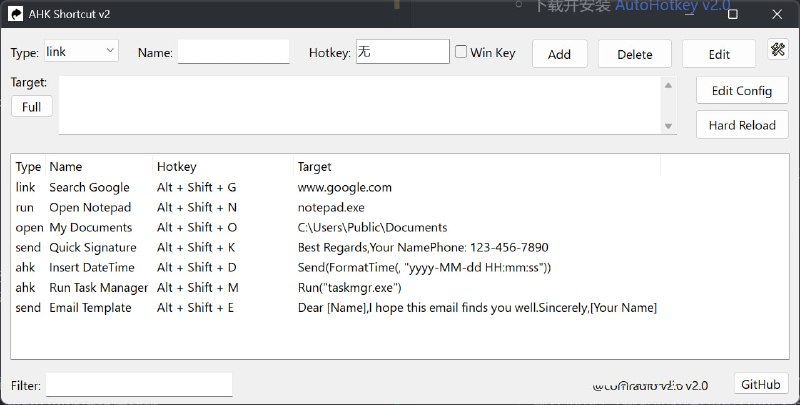800x405 pixels.
Task: Click the Edit button
Action: (718, 54)
